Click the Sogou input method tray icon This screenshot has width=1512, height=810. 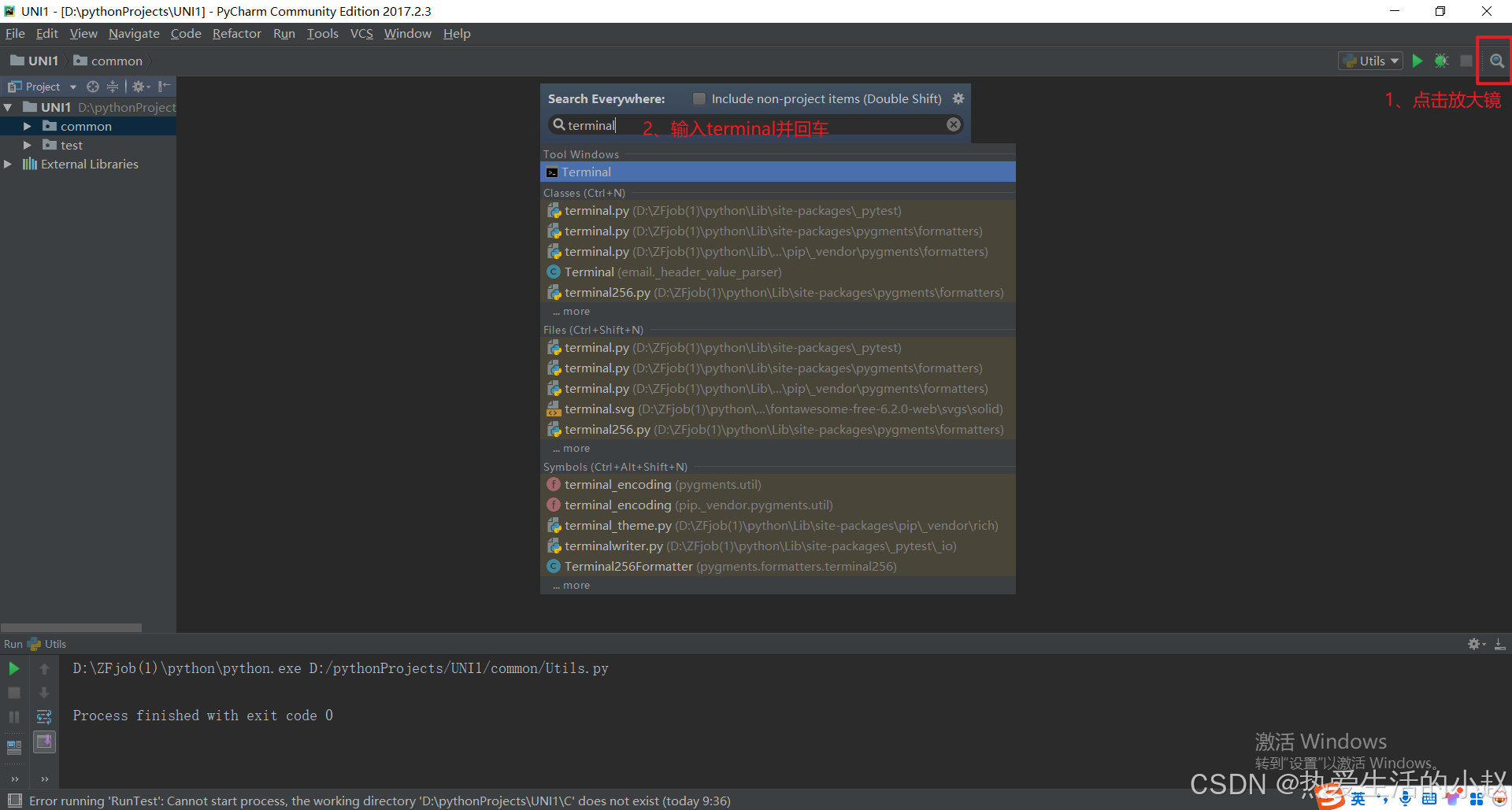[x=1331, y=797]
